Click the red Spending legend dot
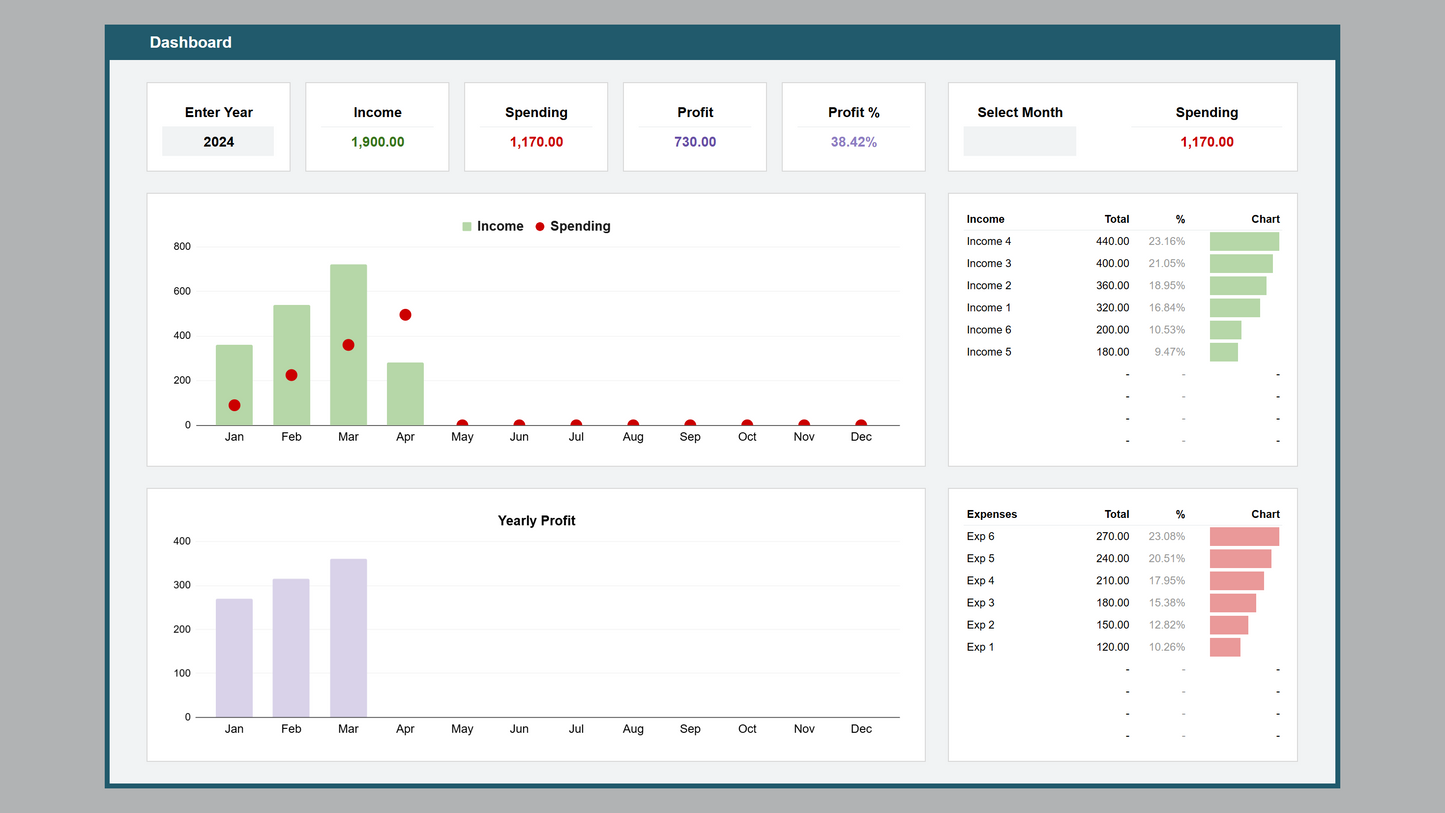 [x=540, y=227]
